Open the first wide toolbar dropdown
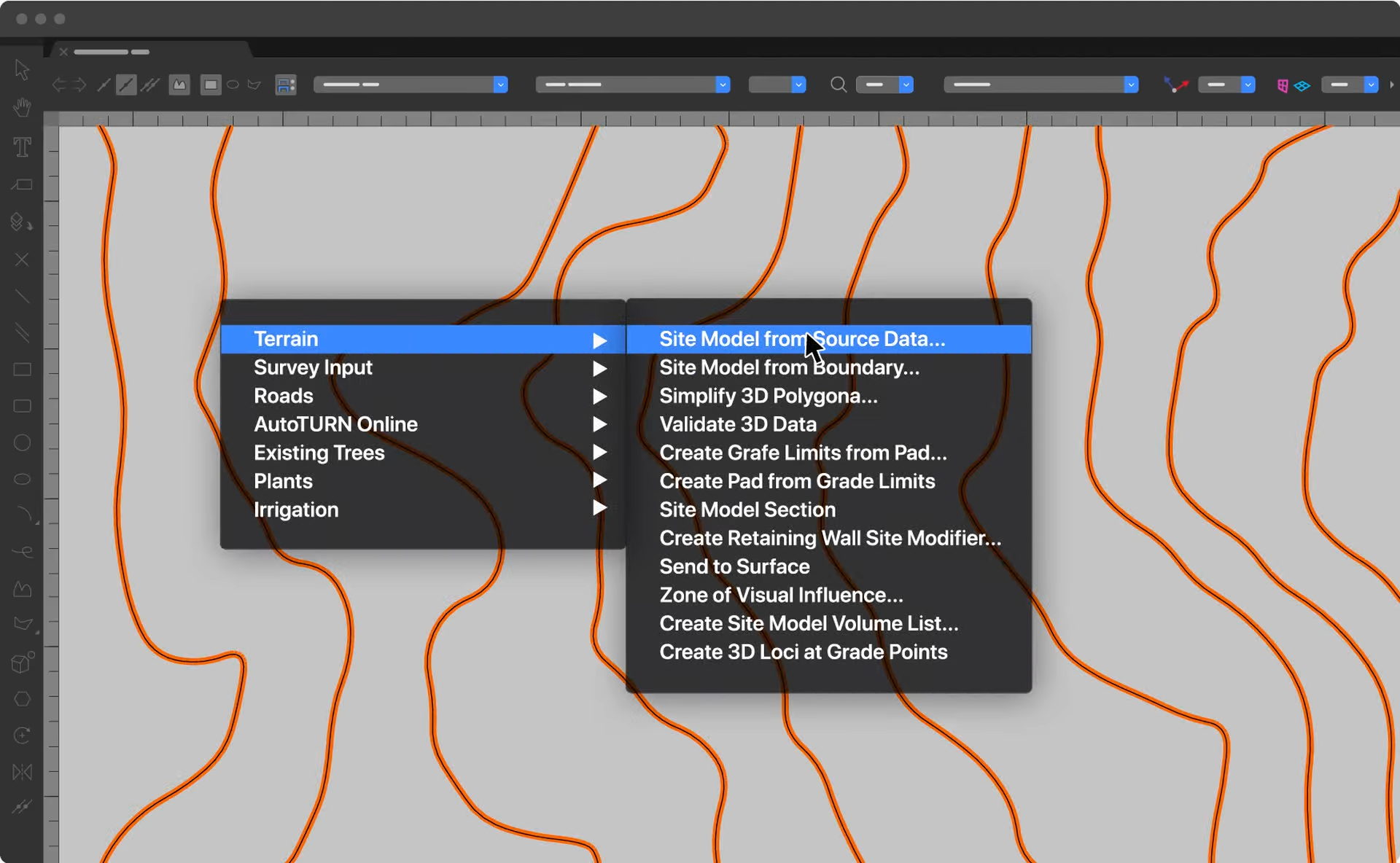This screenshot has height=863, width=1400. click(x=411, y=85)
